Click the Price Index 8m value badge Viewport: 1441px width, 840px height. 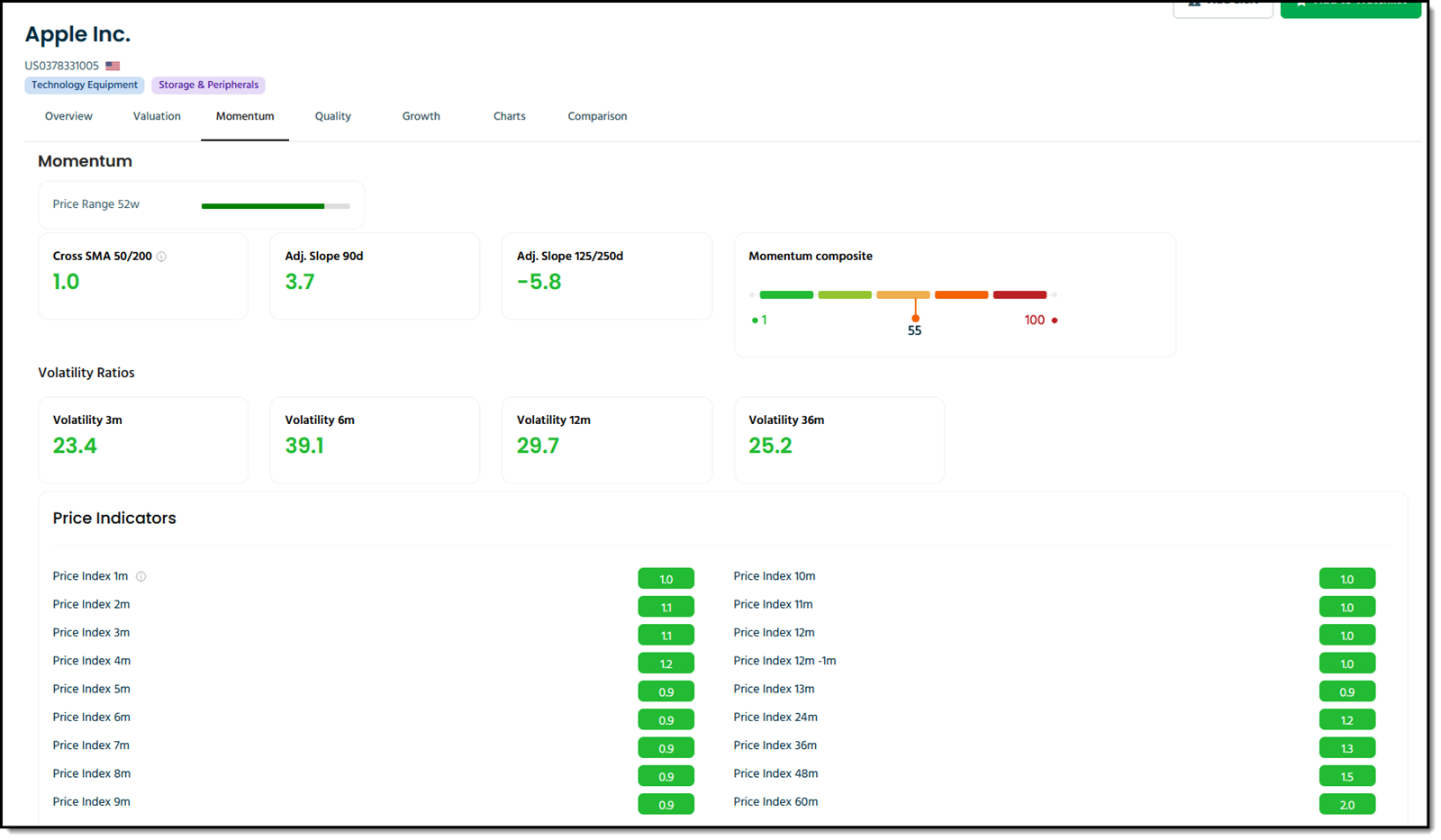coord(666,776)
